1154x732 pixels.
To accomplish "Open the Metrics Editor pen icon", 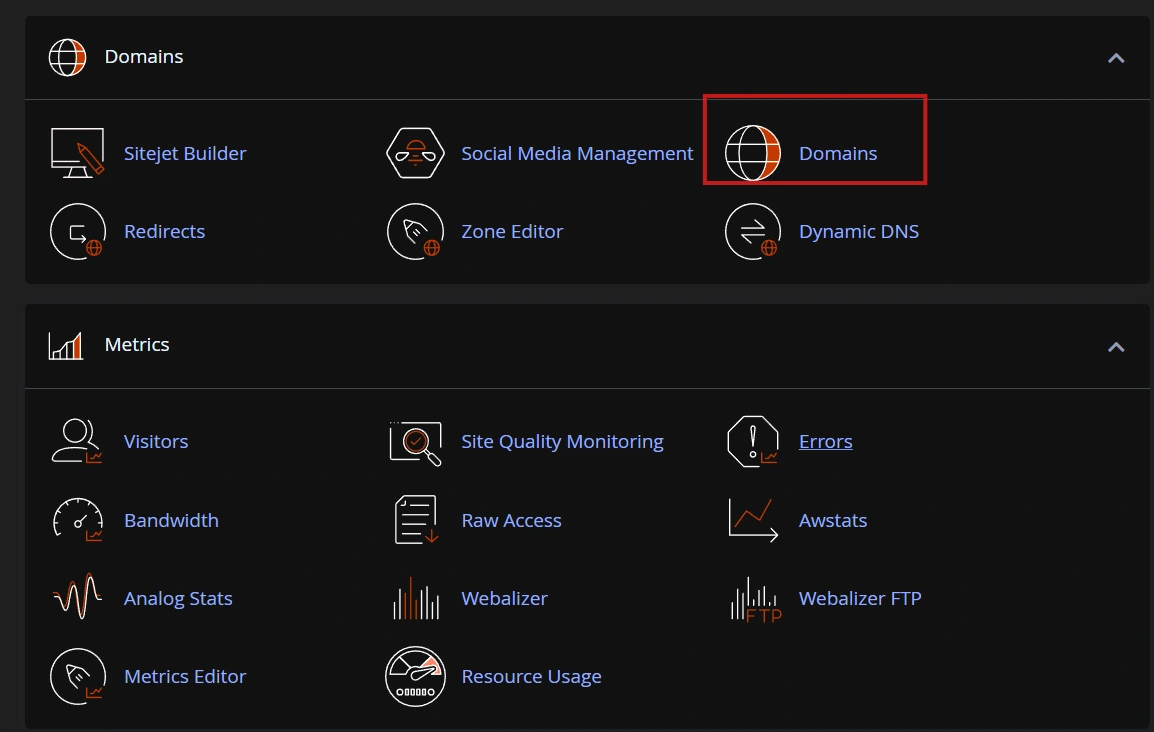I will click(x=77, y=676).
